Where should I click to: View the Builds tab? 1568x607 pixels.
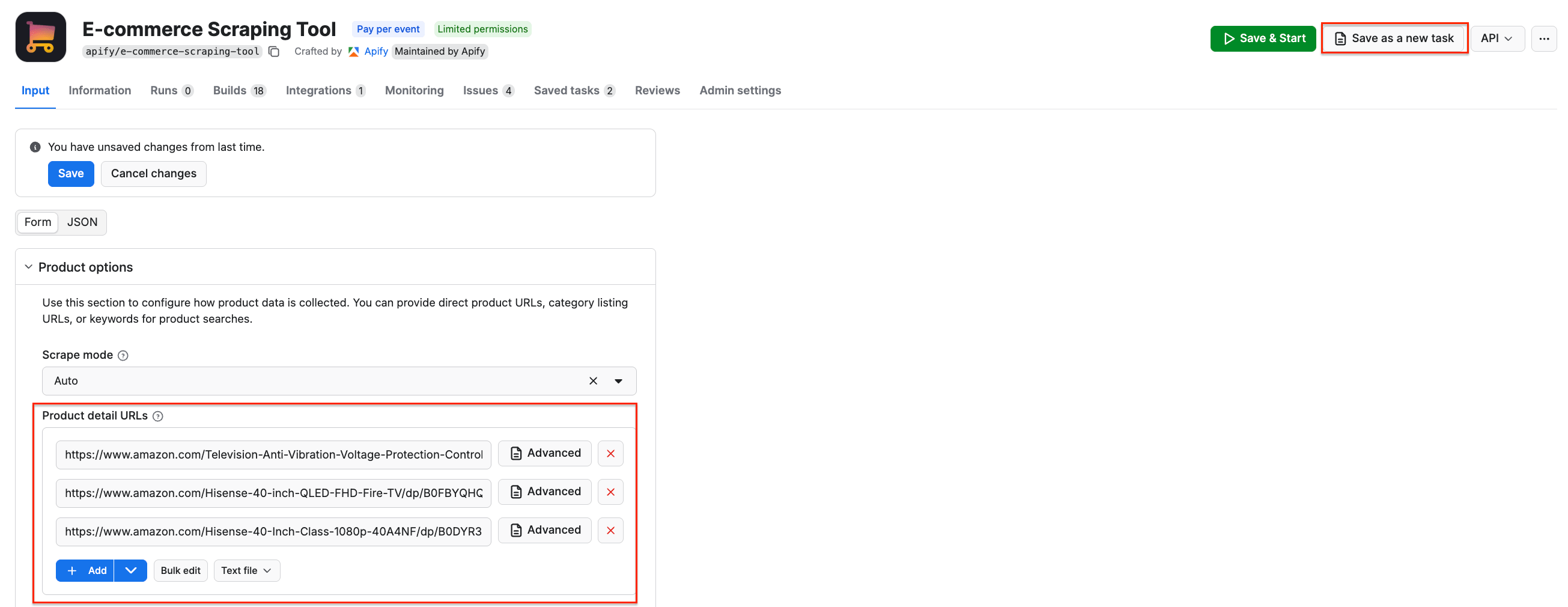click(x=239, y=91)
